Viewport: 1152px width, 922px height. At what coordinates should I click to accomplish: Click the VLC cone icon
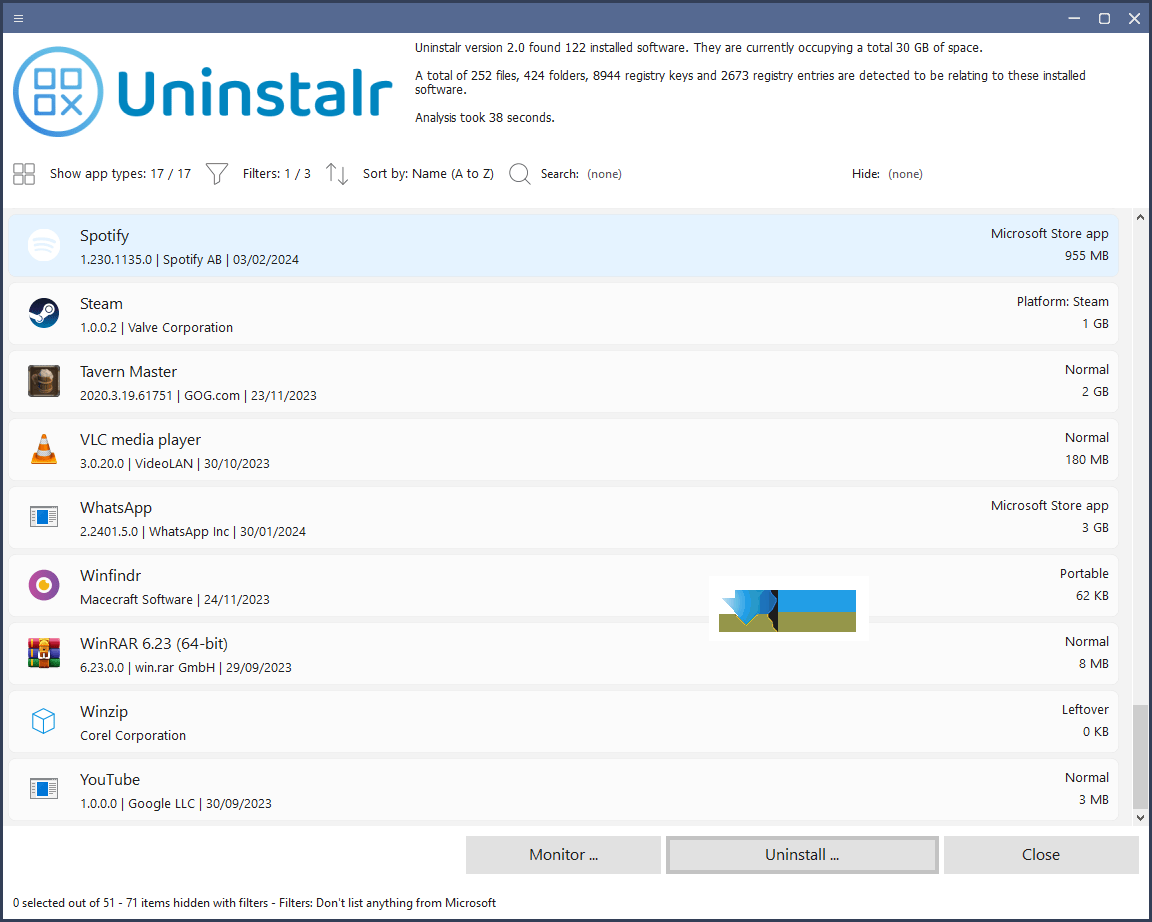(44, 449)
